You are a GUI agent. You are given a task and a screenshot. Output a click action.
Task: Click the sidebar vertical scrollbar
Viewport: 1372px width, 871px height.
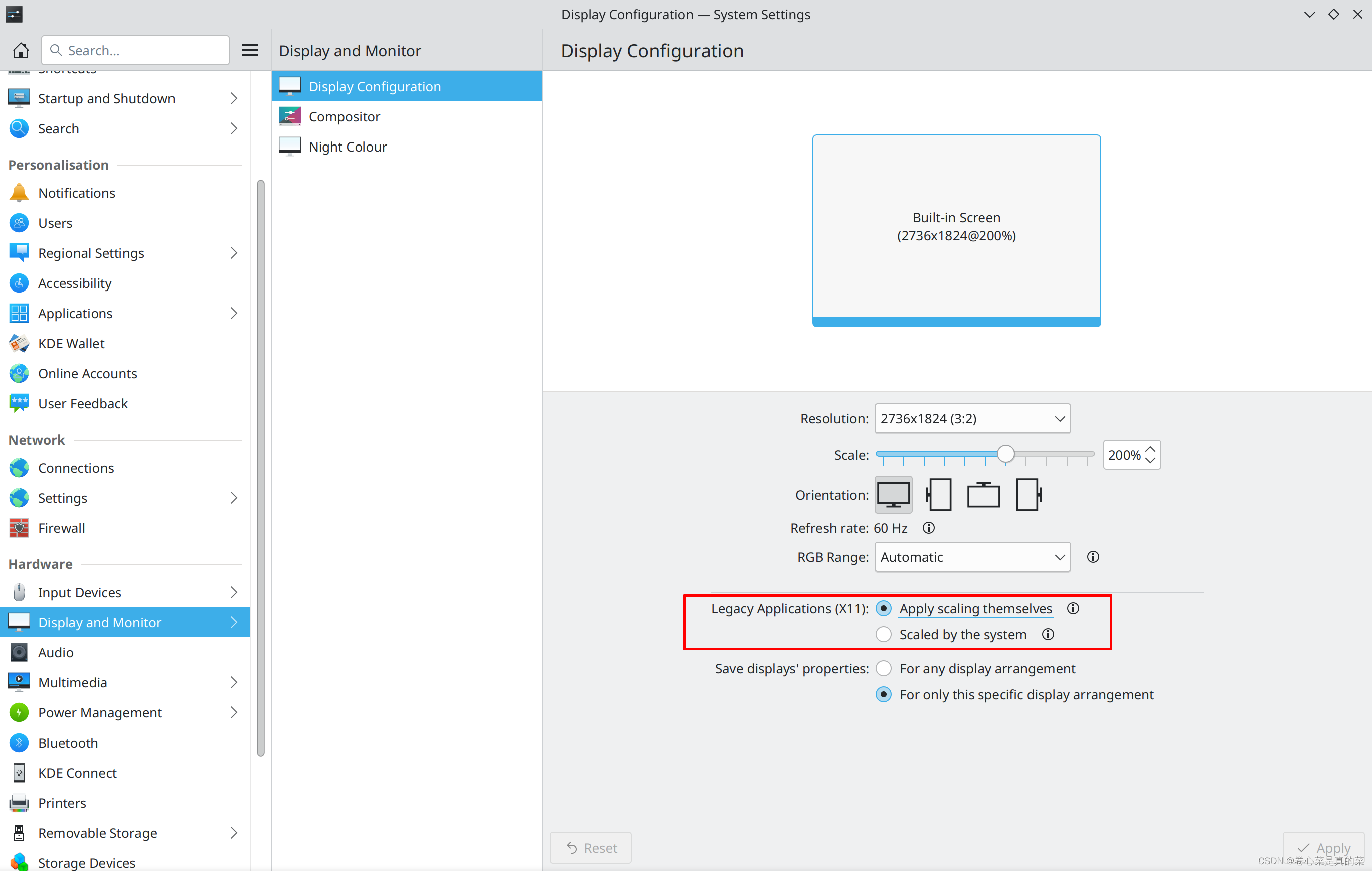[260, 468]
